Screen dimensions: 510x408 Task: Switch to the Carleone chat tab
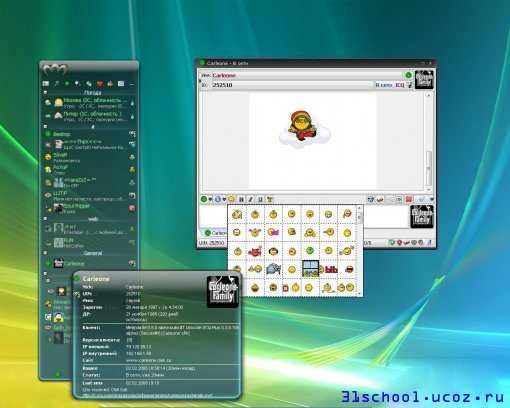pos(215,233)
